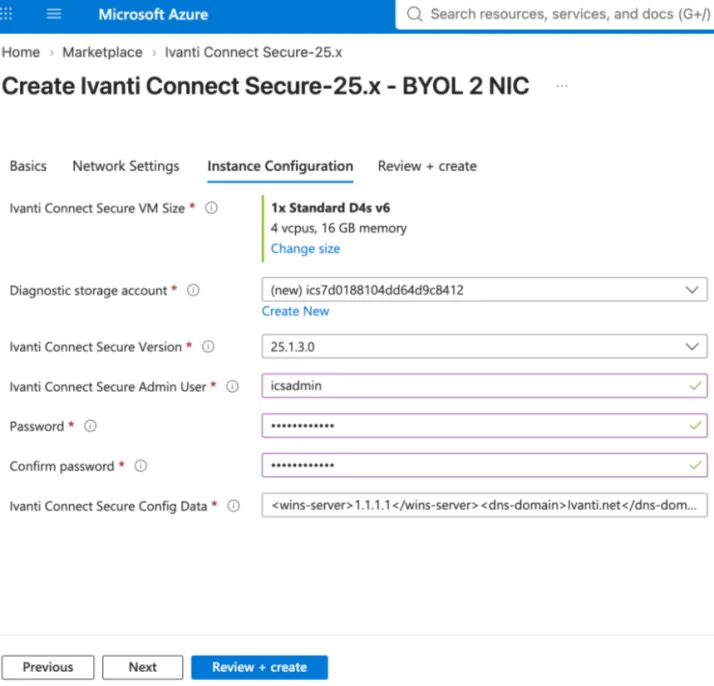Open the Azure apps grid icon
Screen dimensions: 714x686
tap(6, 14)
